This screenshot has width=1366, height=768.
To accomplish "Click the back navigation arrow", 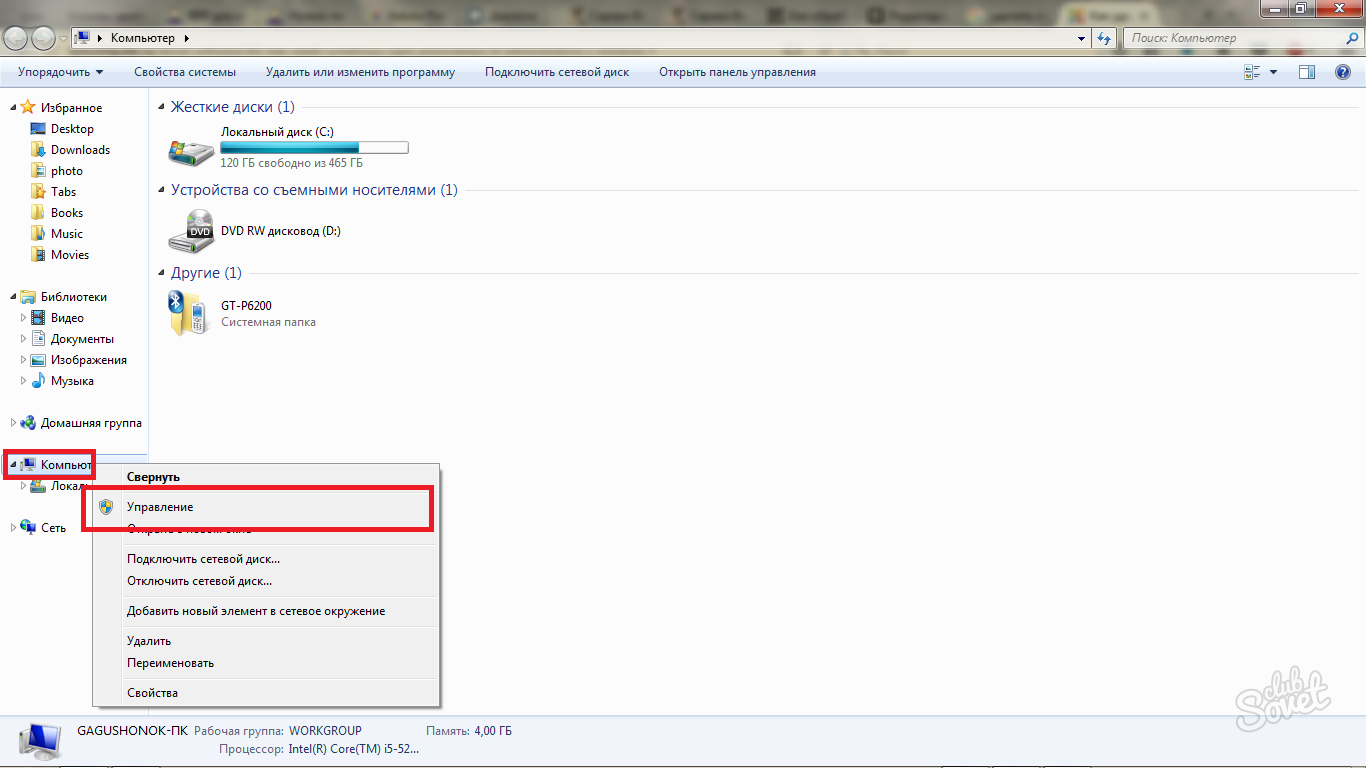I will pyautogui.click(x=17, y=38).
